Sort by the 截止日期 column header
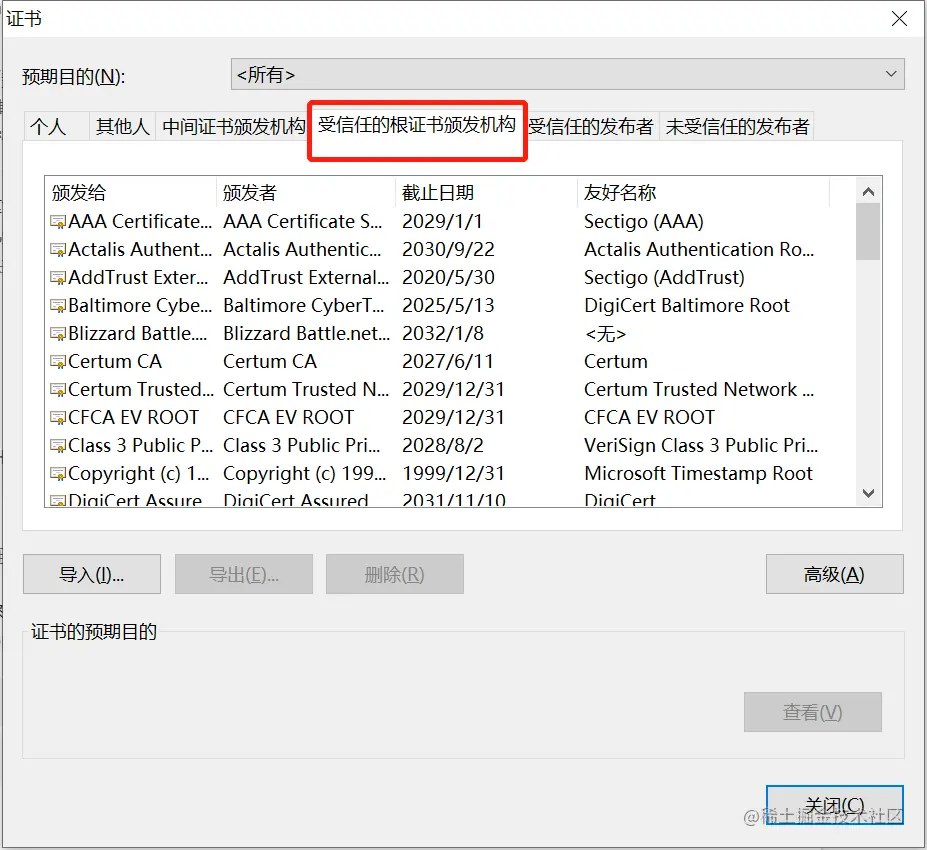 tap(486, 193)
